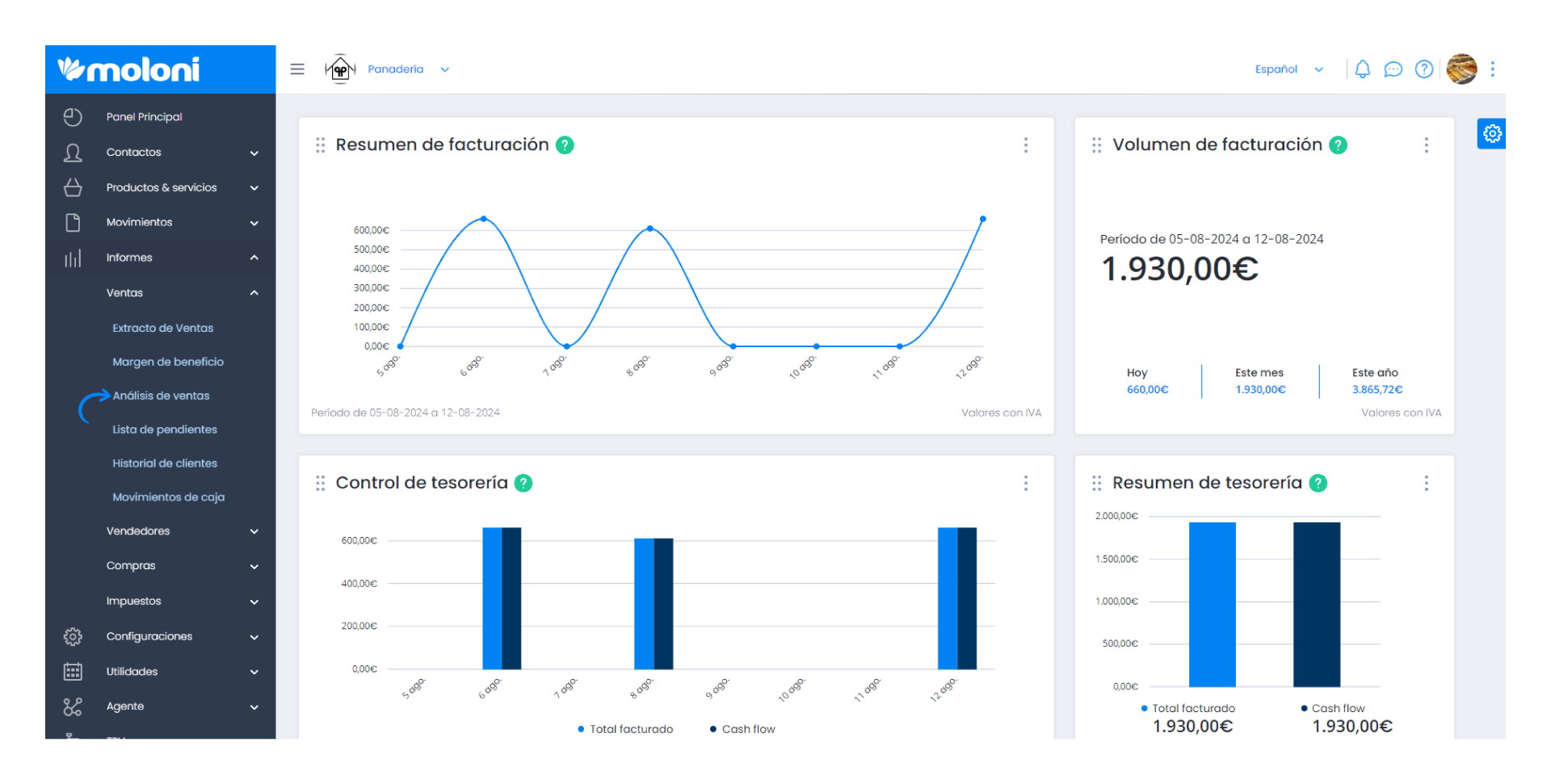
Task: Click the Utilidades calendar icon
Action: pos(73,672)
